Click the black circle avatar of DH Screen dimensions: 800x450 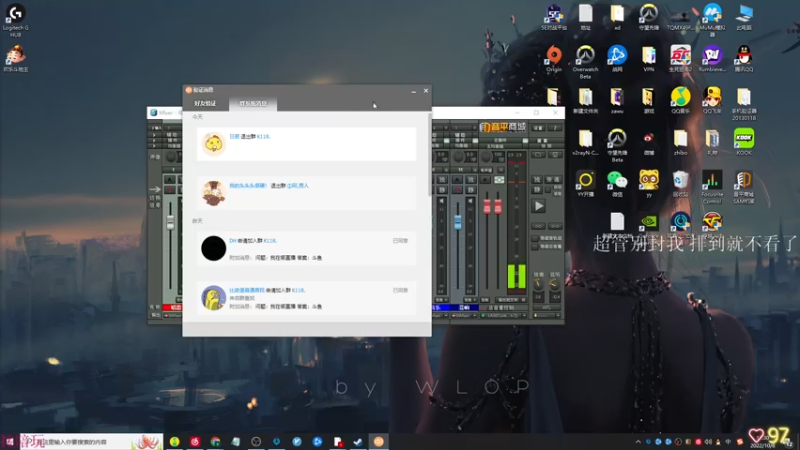213,248
